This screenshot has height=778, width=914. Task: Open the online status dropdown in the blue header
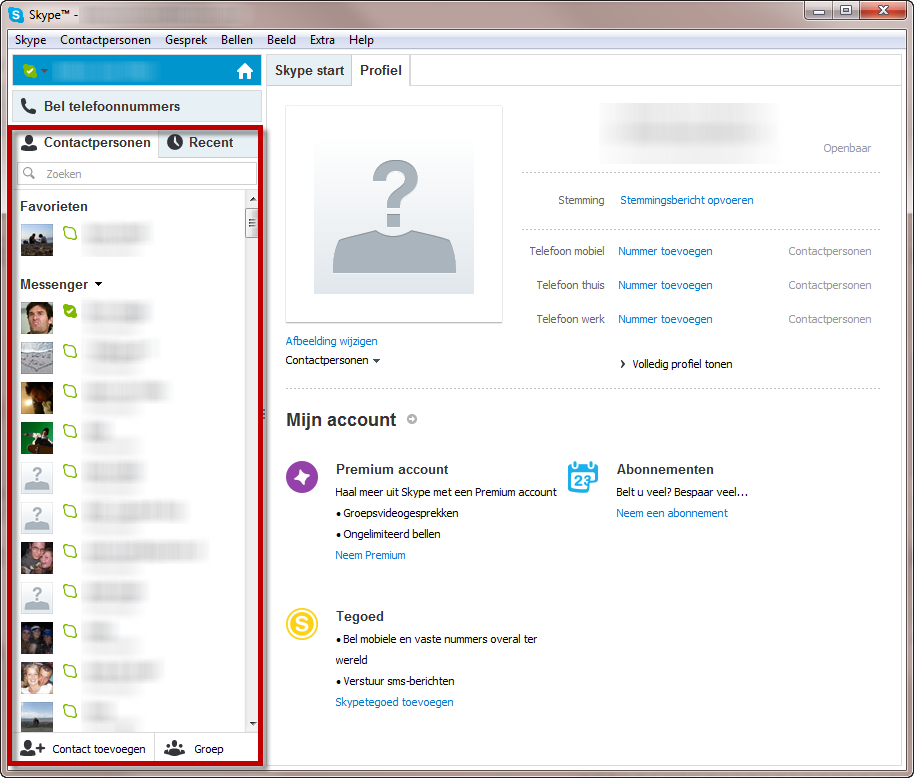click(35, 71)
